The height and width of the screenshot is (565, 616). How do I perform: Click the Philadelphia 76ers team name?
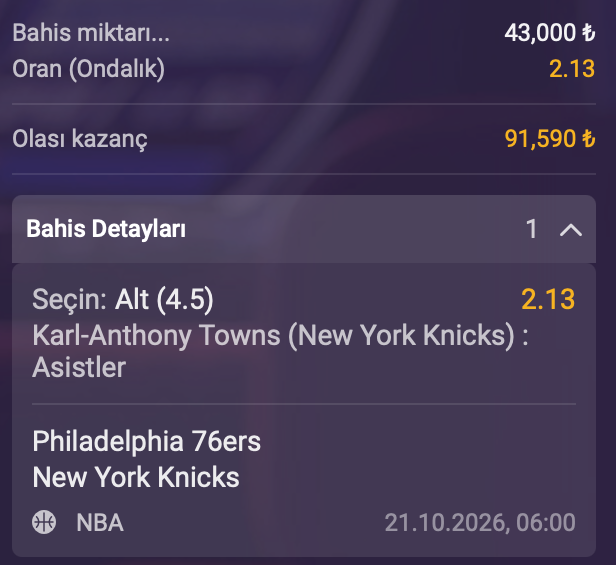click(x=147, y=441)
